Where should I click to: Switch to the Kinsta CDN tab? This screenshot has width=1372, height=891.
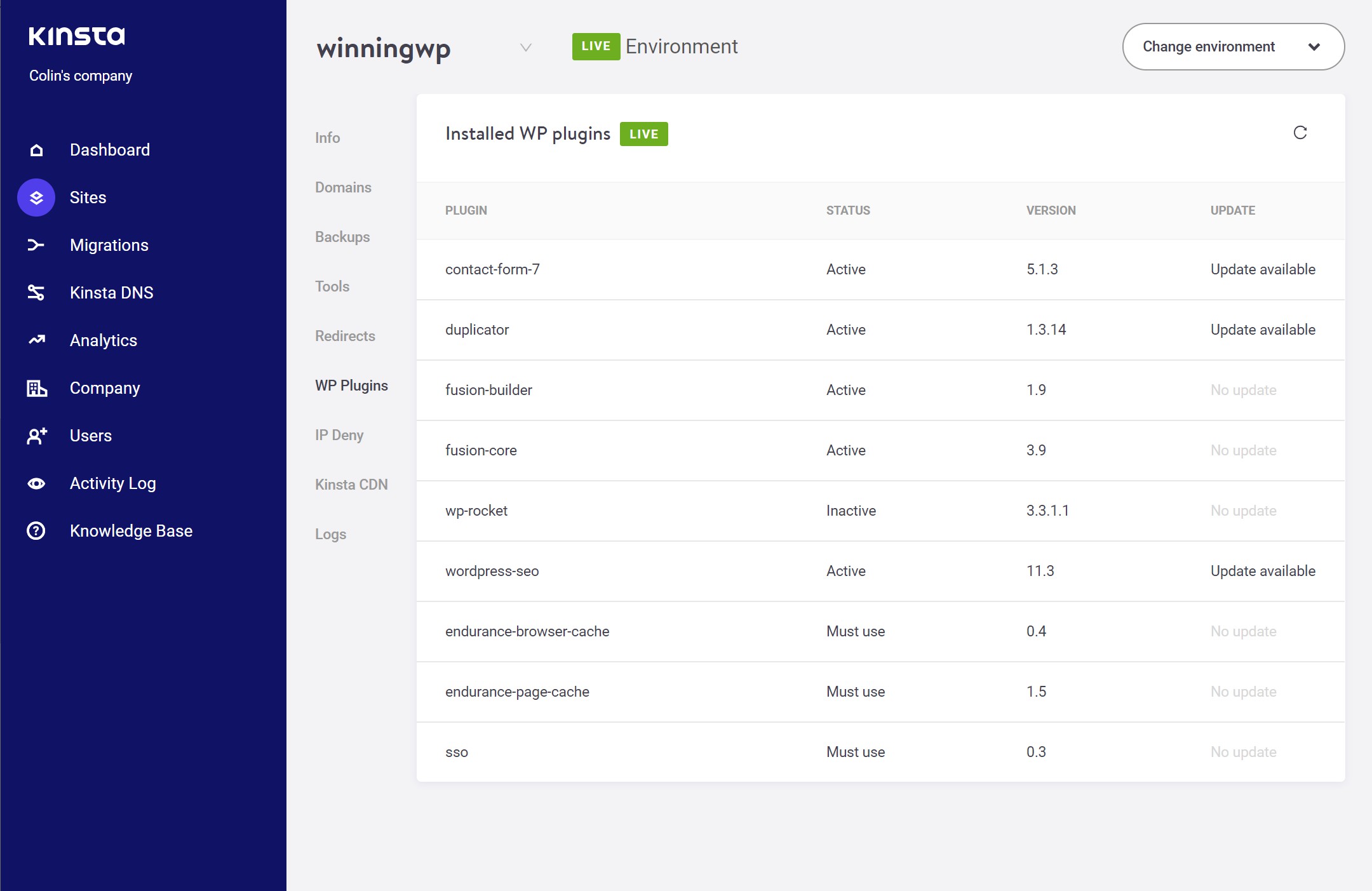pos(351,485)
